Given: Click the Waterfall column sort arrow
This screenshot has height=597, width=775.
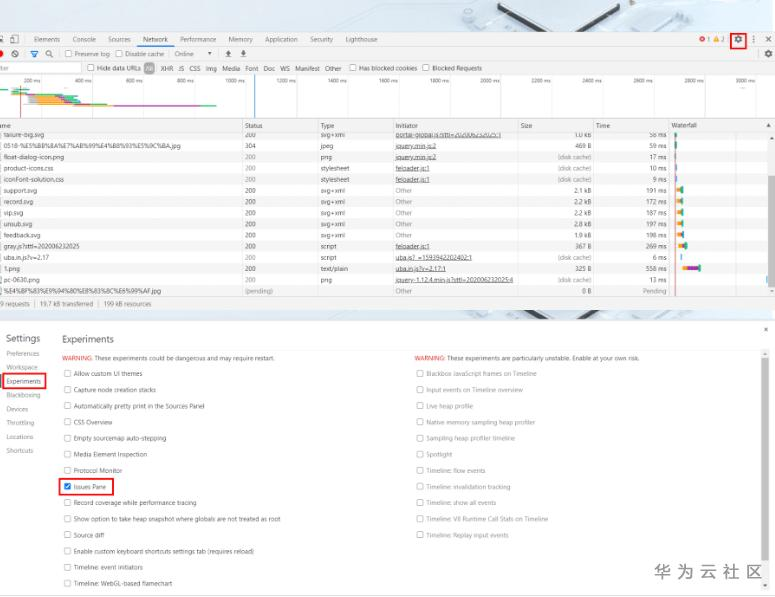Looking at the screenshot, I should pyautogui.click(x=768, y=126).
